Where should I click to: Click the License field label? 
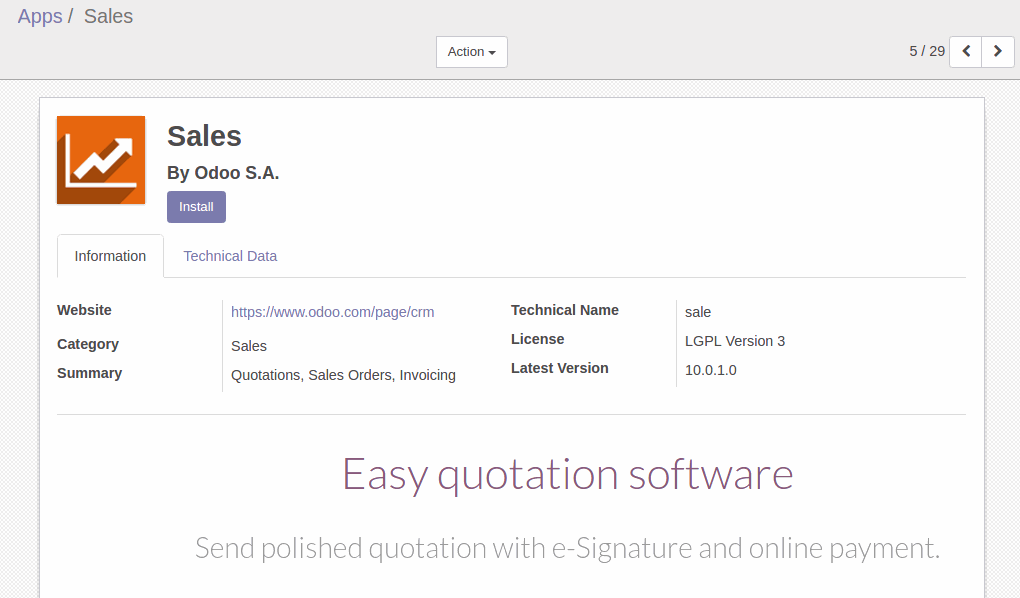(x=537, y=340)
